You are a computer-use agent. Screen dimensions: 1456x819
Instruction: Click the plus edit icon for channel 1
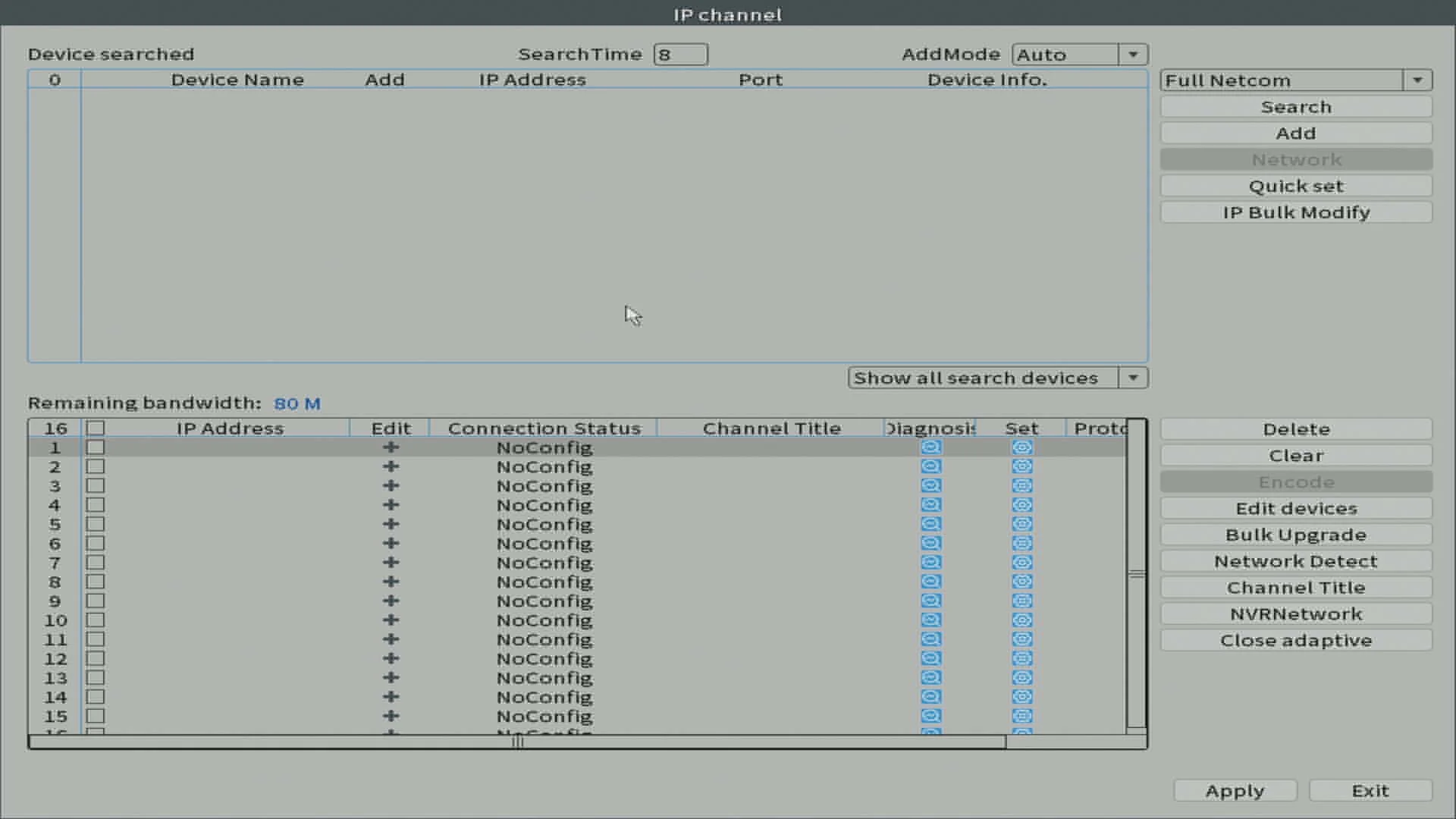point(391,447)
